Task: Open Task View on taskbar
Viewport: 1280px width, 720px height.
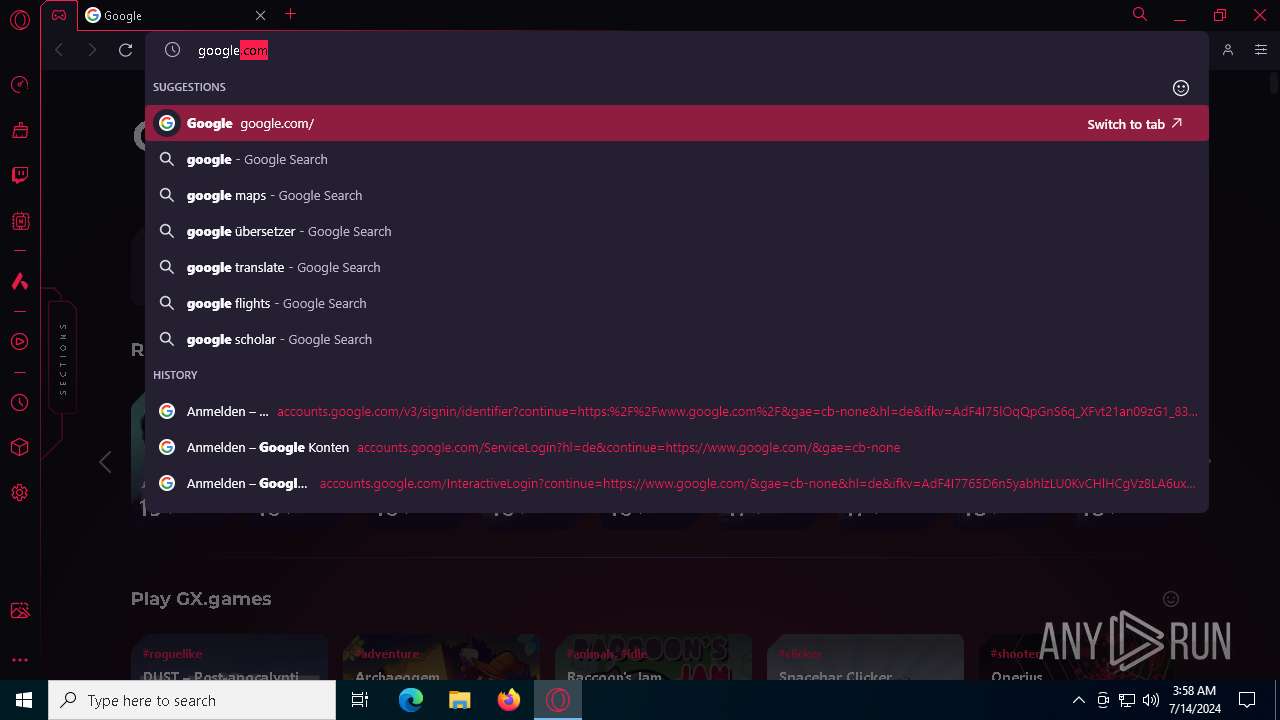Action: point(360,700)
